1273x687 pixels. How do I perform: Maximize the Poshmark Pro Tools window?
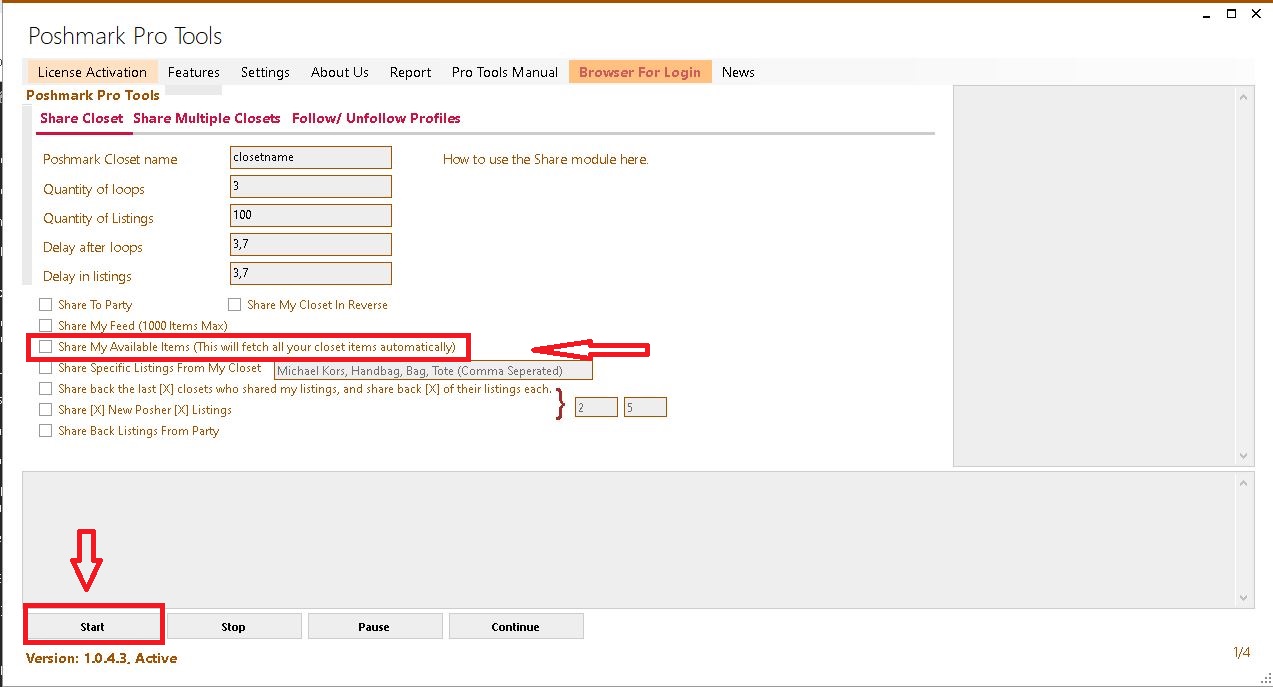[1231, 14]
